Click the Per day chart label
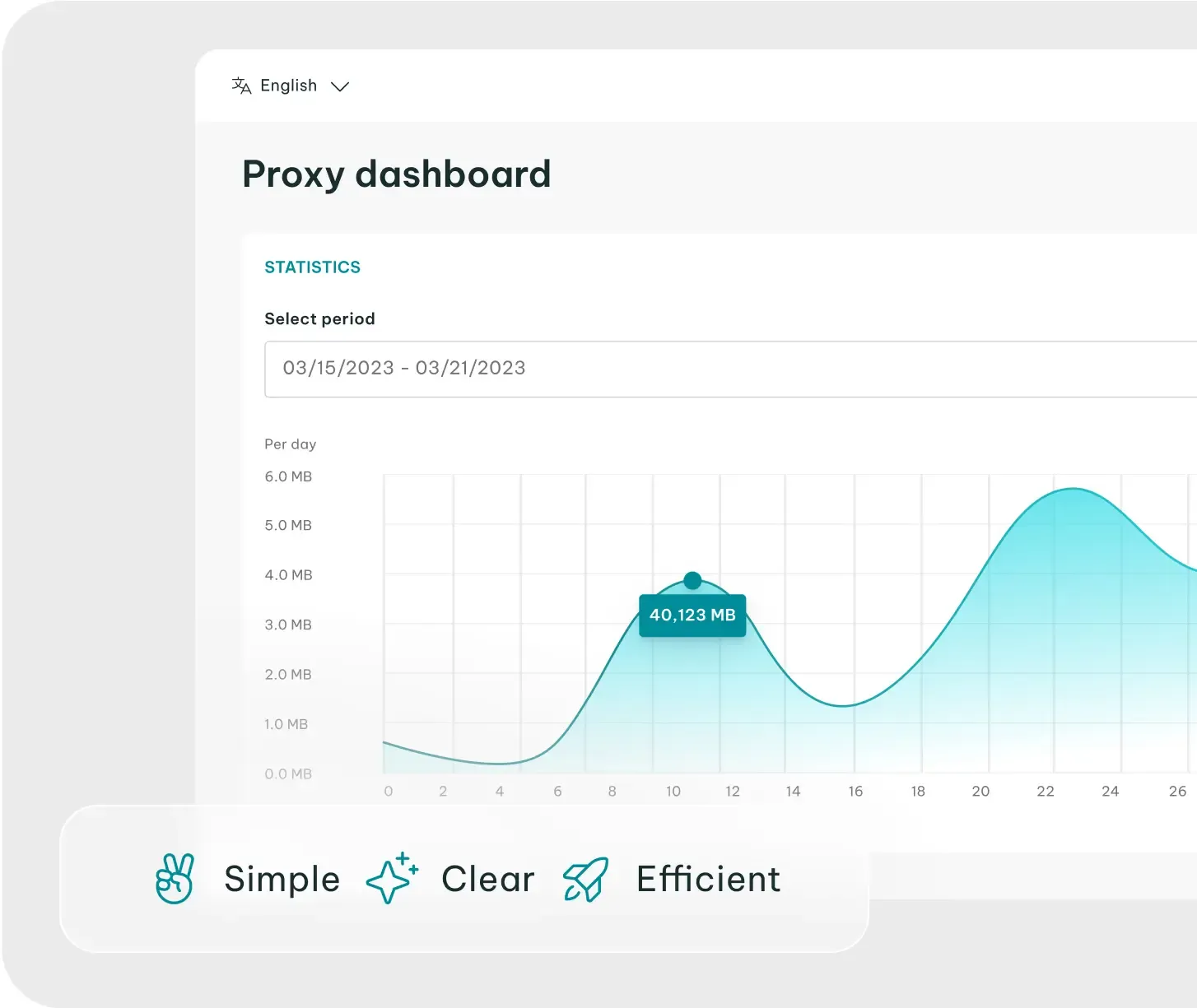The height and width of the screenshot is (1008, 1197). tap(290, 444)
